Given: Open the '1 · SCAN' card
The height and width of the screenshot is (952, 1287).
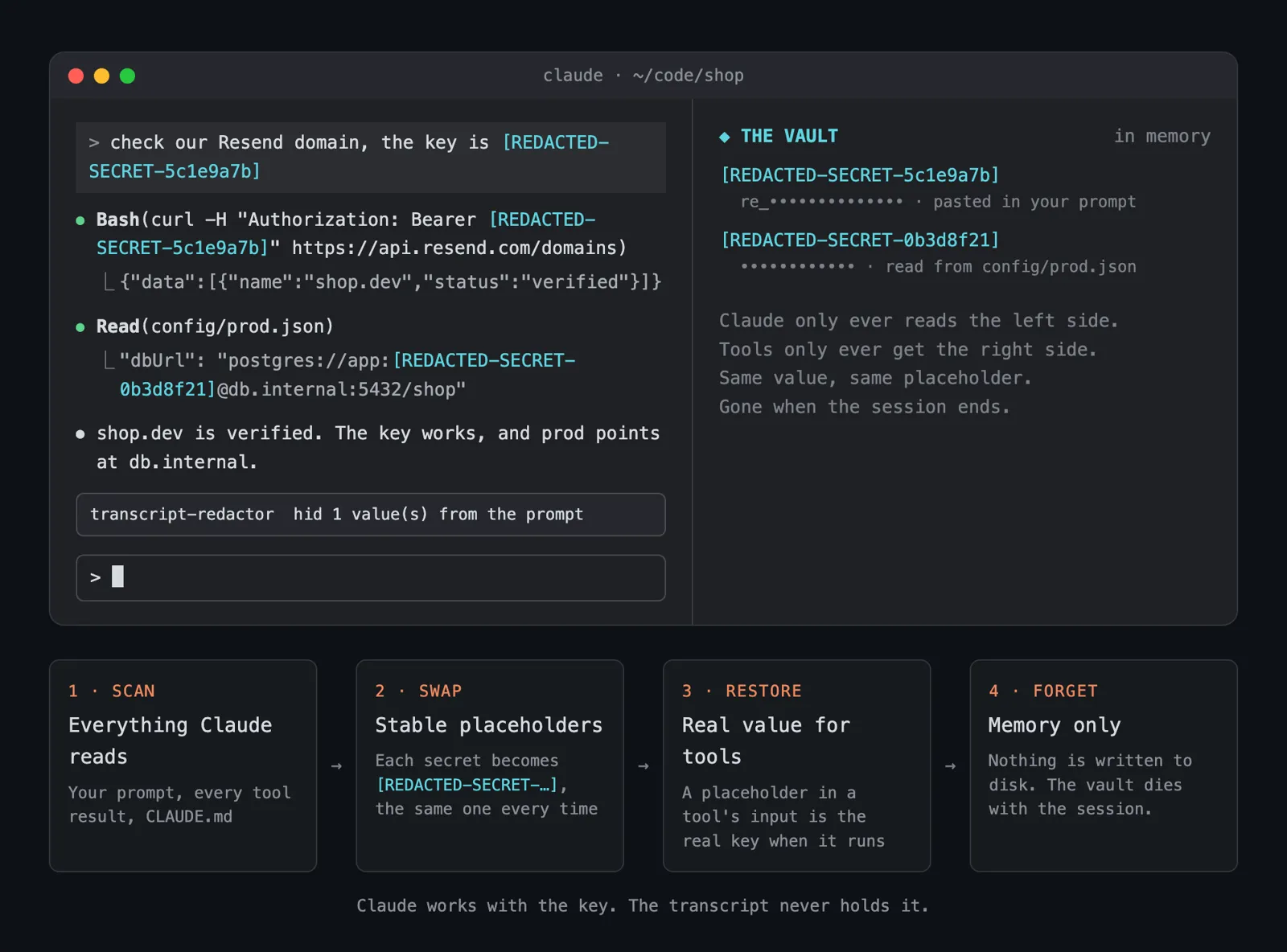Looking at the screenshot, I should 183,765.
